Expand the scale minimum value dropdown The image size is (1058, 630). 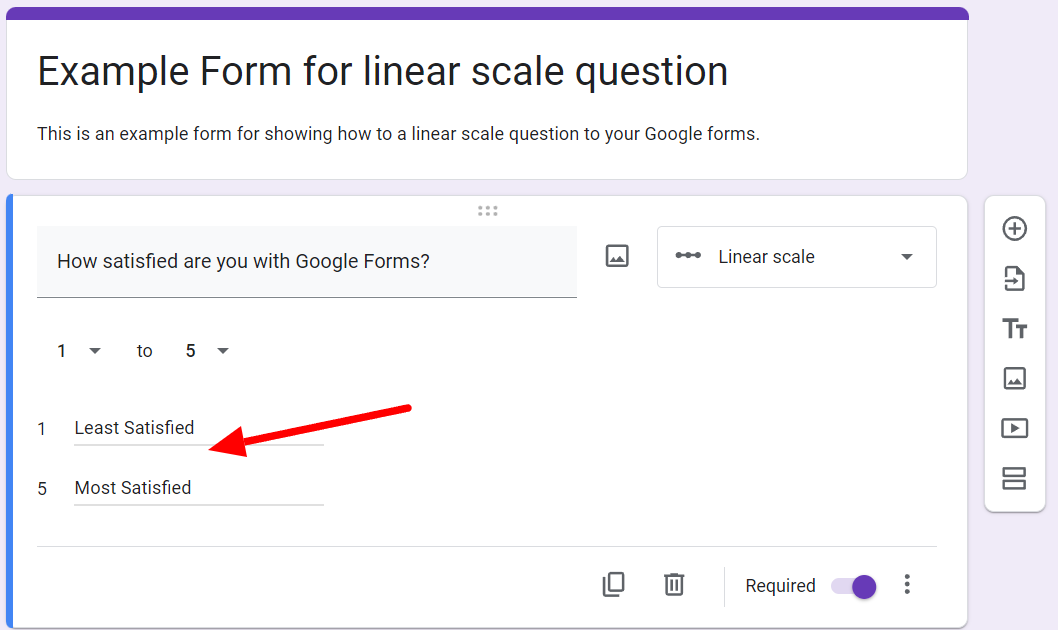point(79,351)
